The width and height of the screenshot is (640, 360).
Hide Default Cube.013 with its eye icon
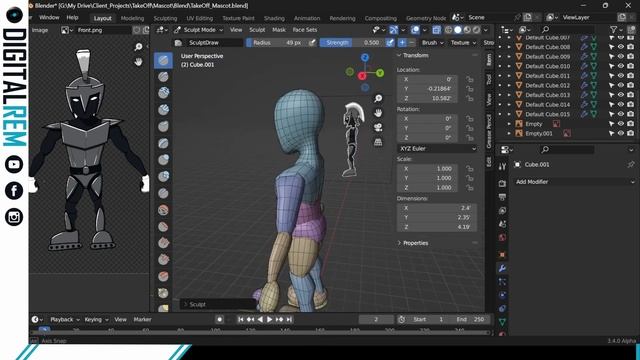621,95
